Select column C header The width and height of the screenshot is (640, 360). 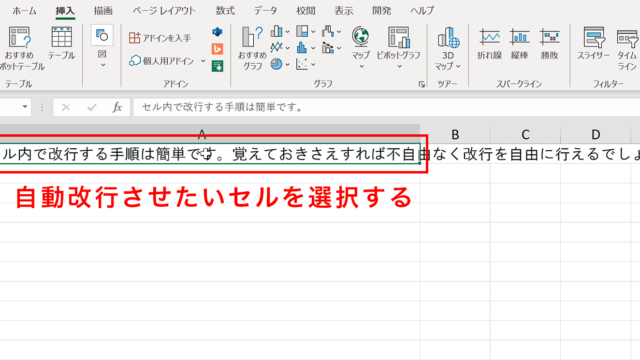pos(525,134)
